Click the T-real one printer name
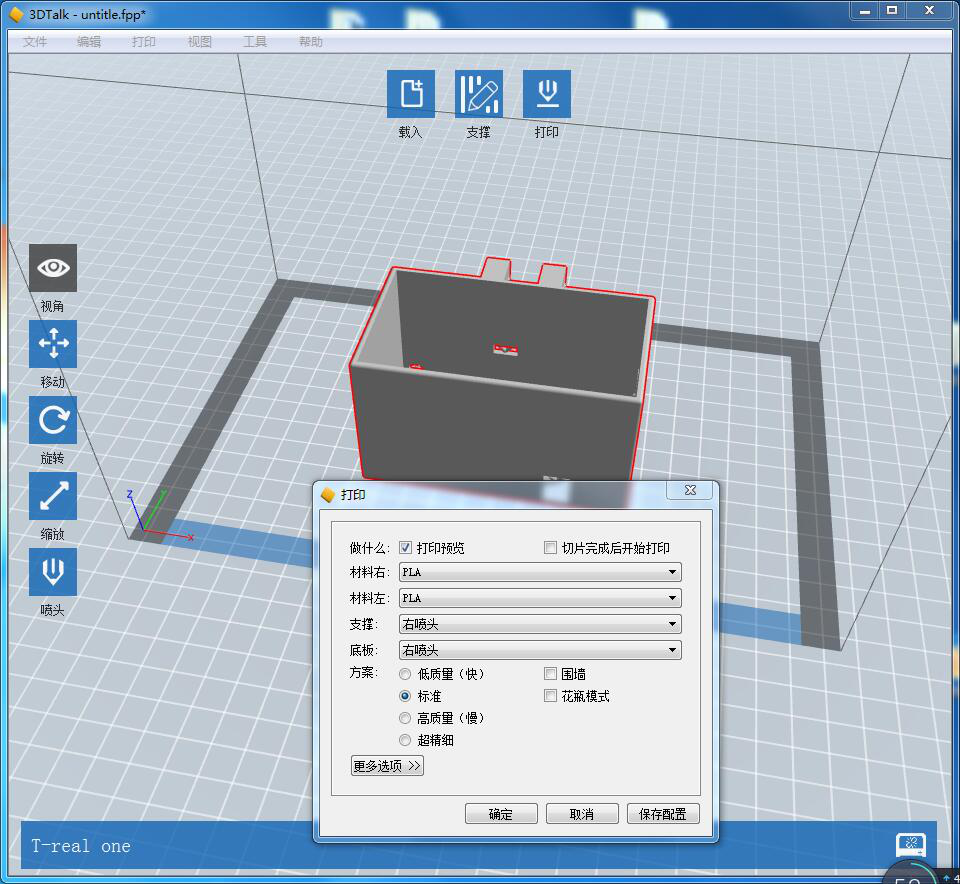960x884 pixels. [x=81, y=846]
